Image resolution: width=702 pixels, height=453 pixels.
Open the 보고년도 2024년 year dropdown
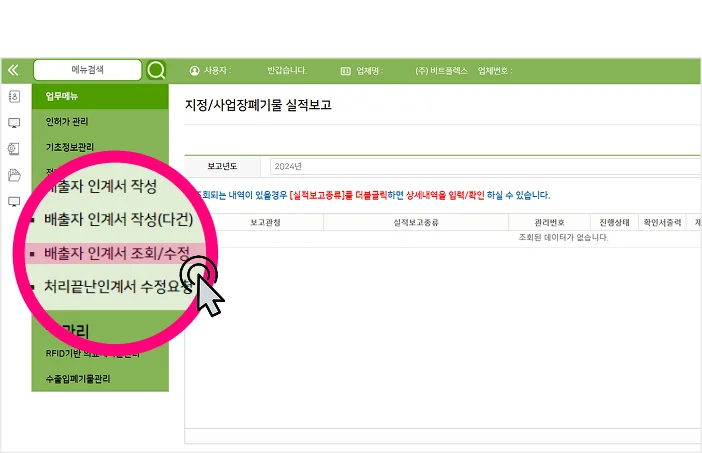click(x=480, y=166)
